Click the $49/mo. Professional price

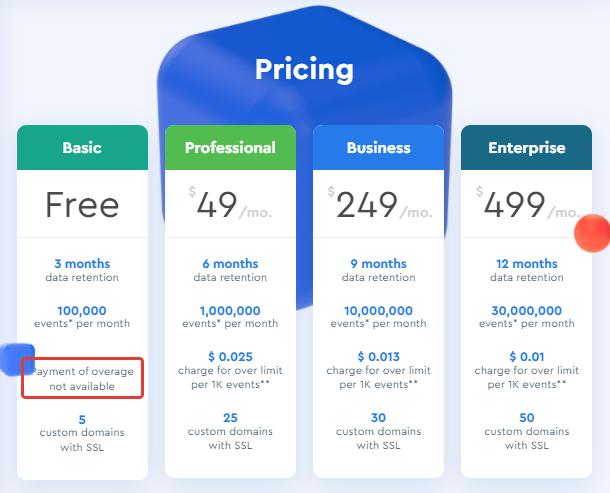(230, 205)
